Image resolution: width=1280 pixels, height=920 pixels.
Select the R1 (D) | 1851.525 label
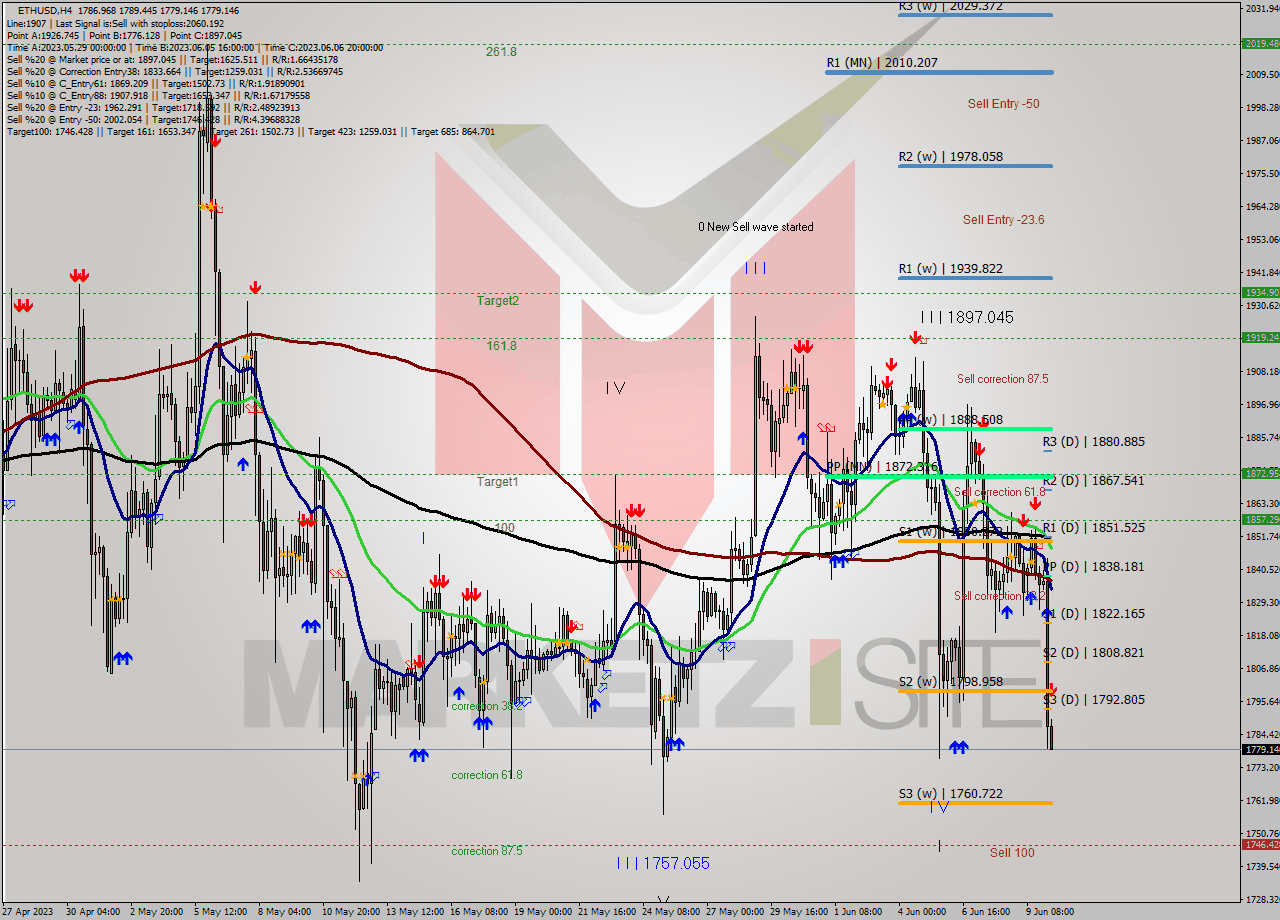(1094, 528)
